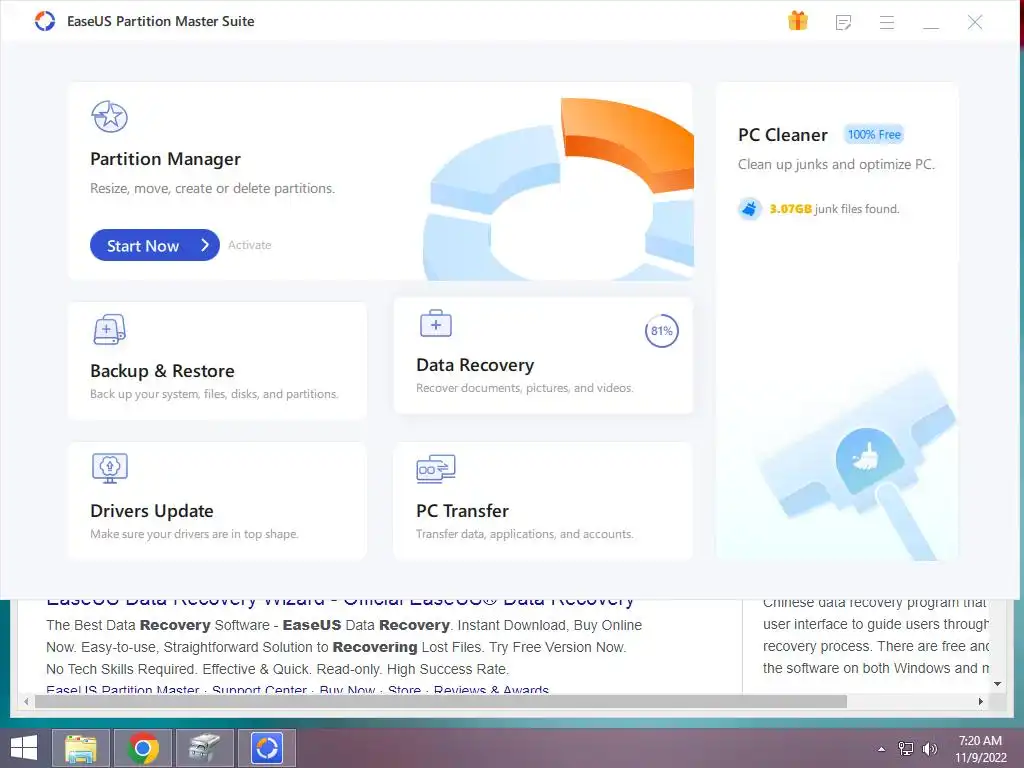The height and width of the screenshot is (768, 1024).
Task: Click the EaseUS taskbar icon
Action: click(267, 748)
